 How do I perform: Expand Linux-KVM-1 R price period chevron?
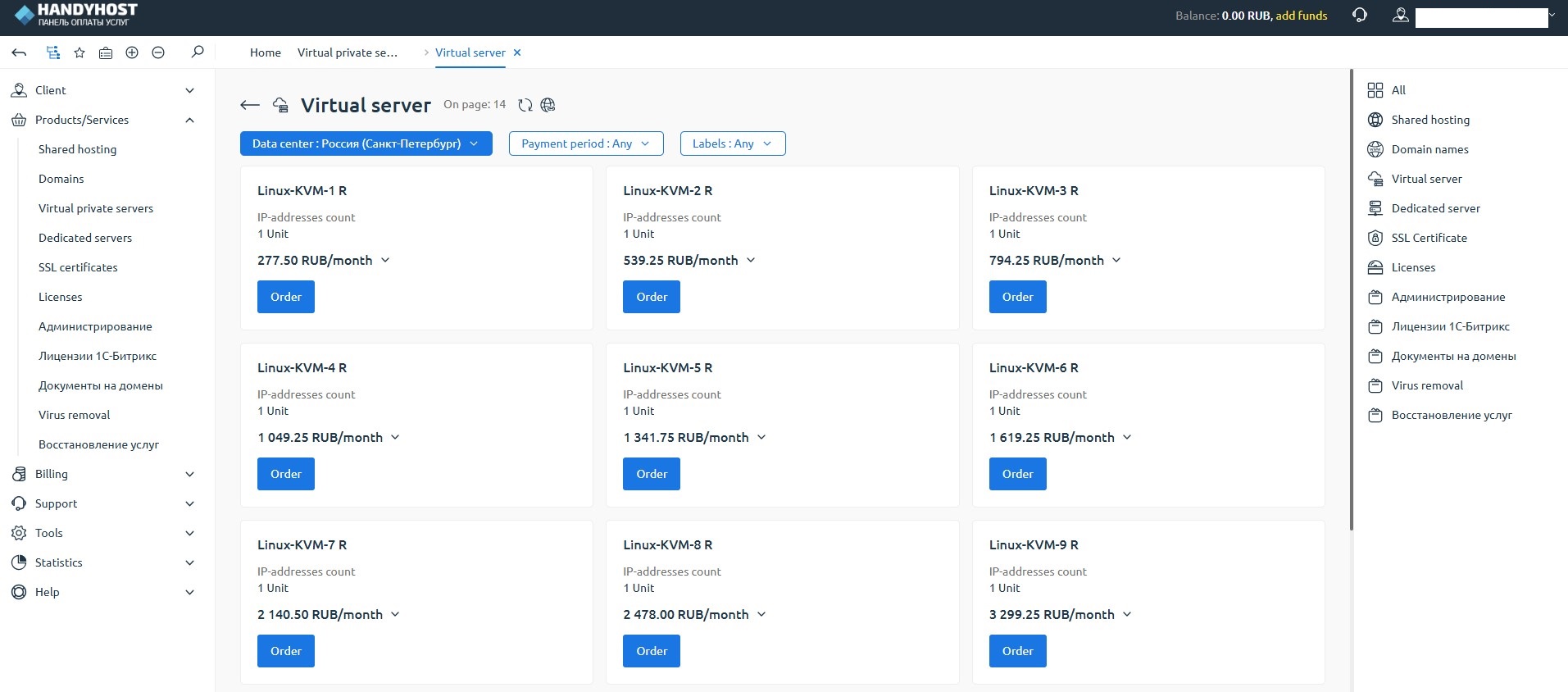[x=385, y=260]
